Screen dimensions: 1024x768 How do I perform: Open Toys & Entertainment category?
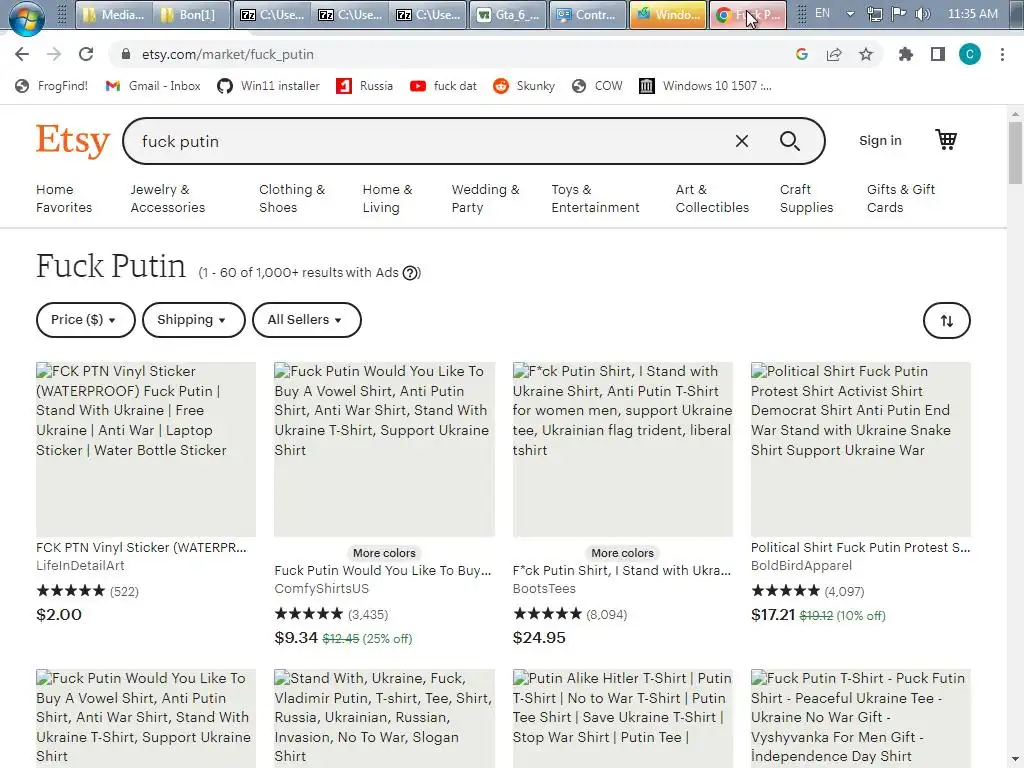(x=596, y=199)
